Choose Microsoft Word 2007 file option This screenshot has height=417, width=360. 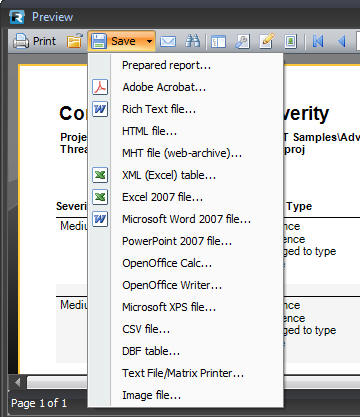(185, 219)
